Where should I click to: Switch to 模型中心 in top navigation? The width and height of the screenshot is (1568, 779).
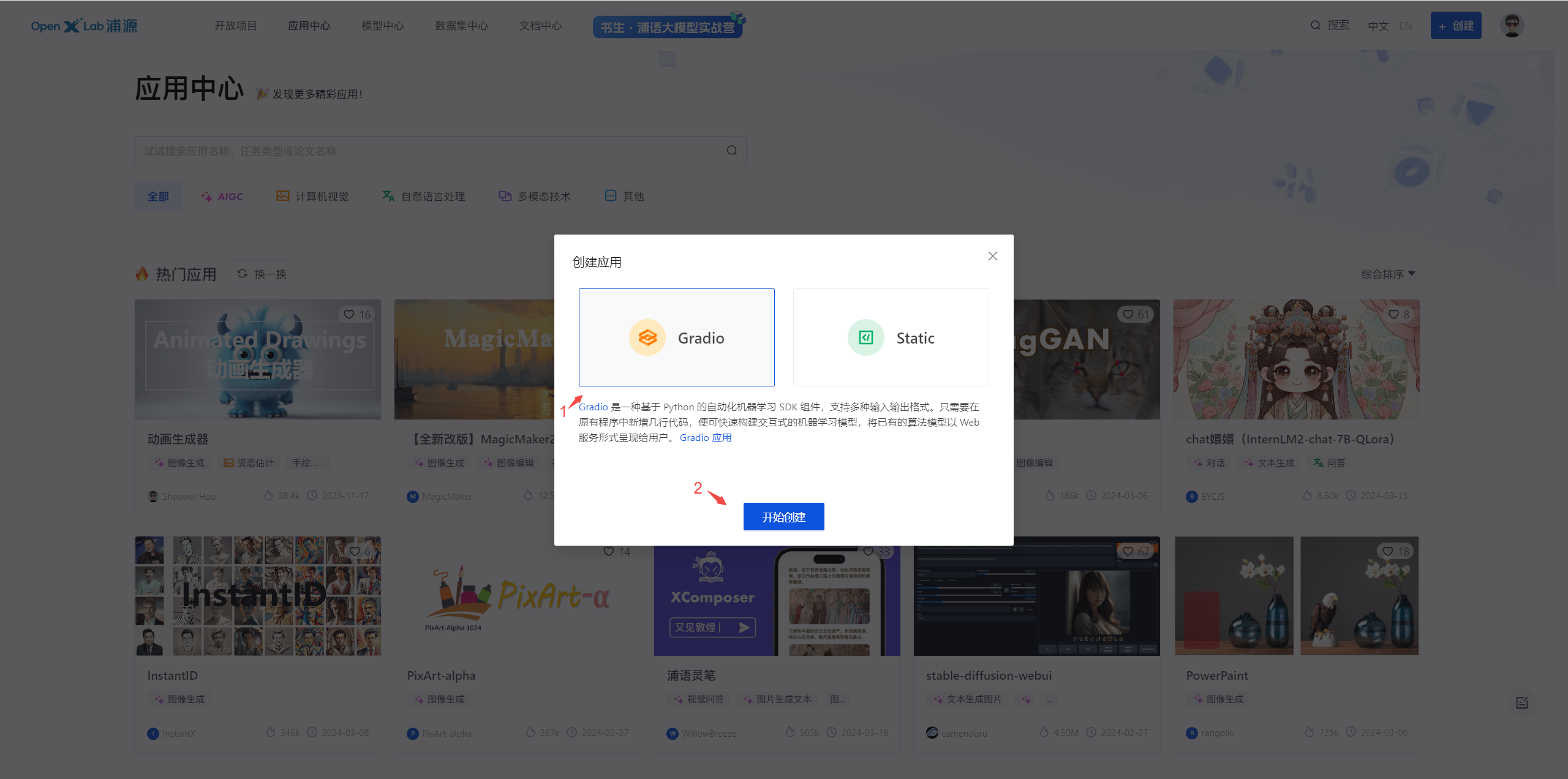(x=382, y=26)
